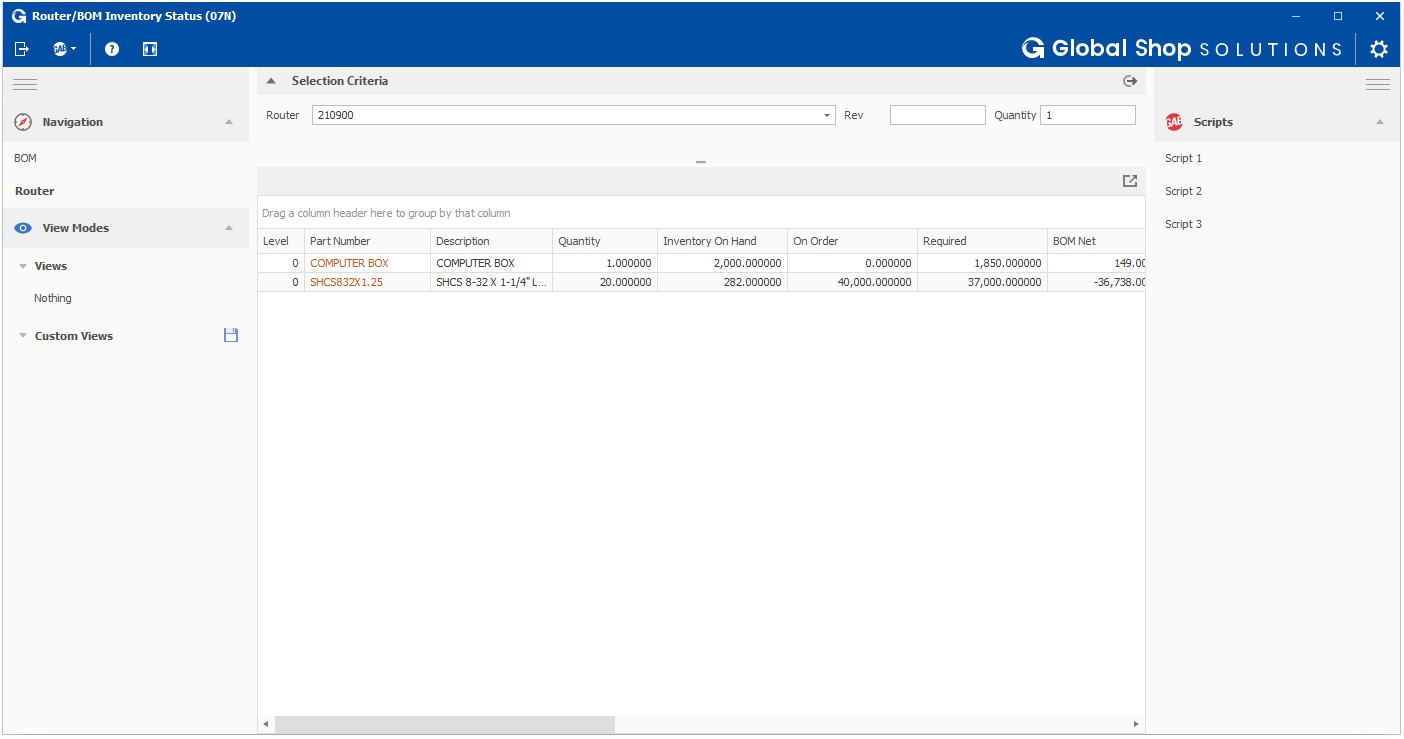
Task: Click the scrollbar right arrow
Action: coord(1136,724)
